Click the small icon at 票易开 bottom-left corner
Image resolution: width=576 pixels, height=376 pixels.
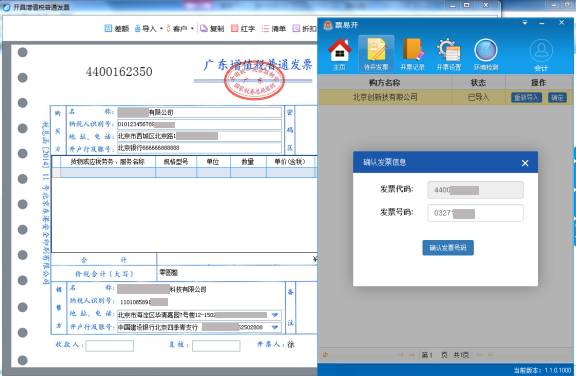325,355
